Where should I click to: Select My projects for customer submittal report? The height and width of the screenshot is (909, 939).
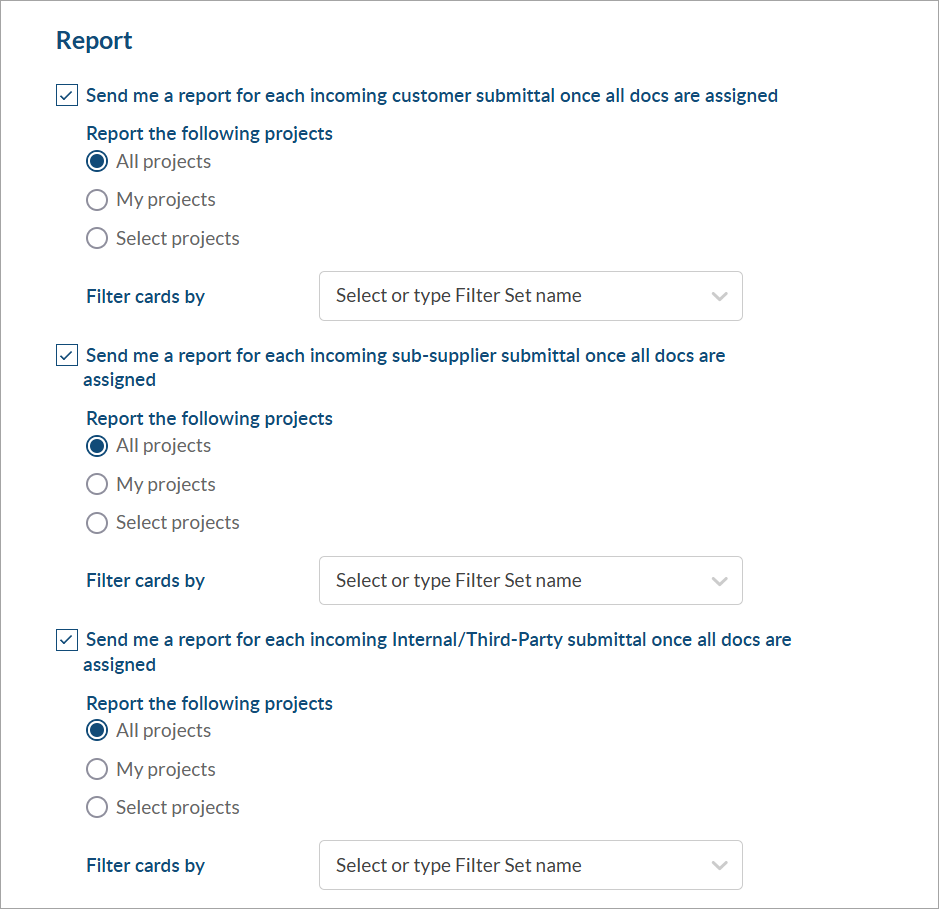click(x=97, y=200)
